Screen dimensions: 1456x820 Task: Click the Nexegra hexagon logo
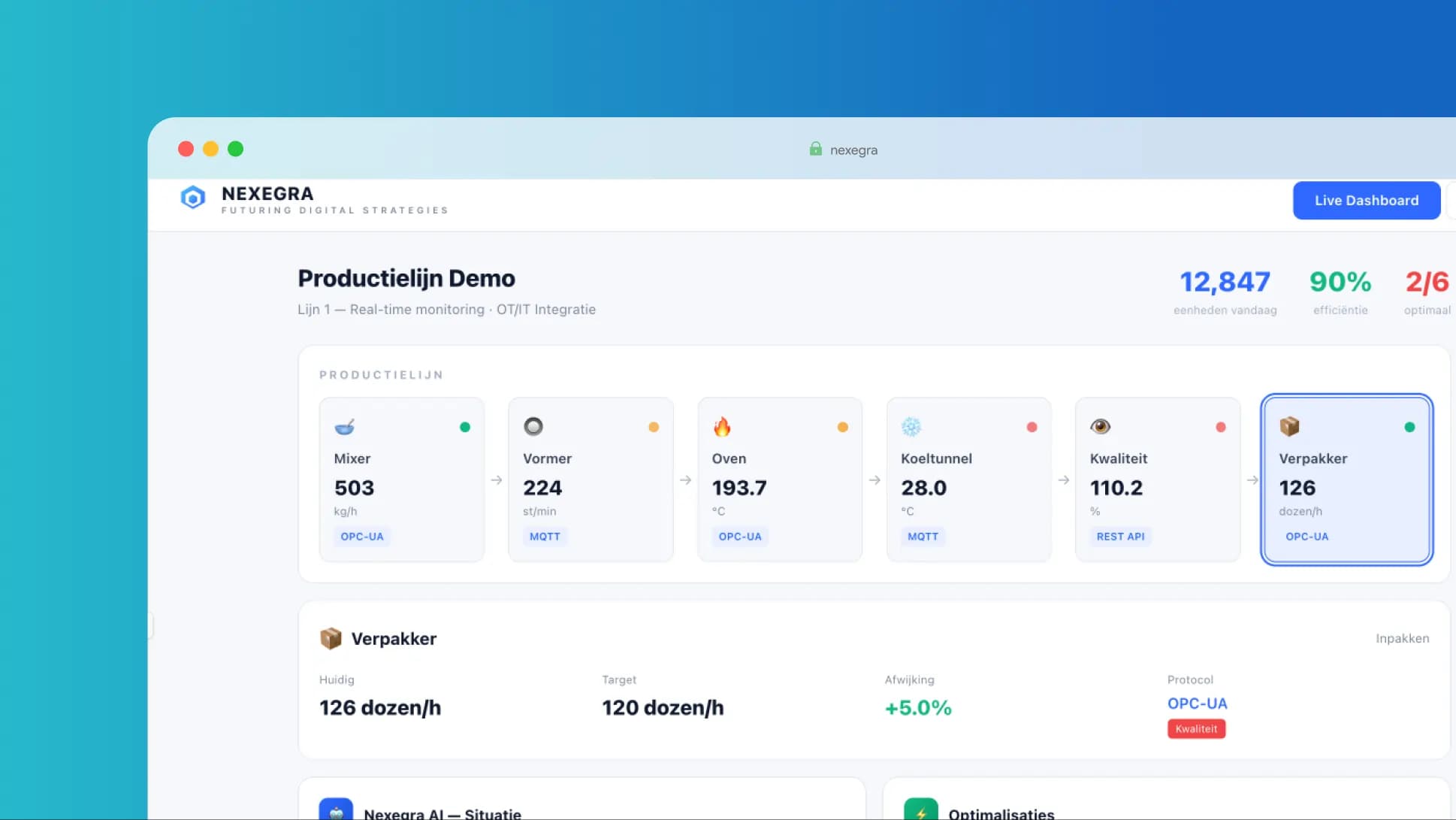click(x=193, y=198)
